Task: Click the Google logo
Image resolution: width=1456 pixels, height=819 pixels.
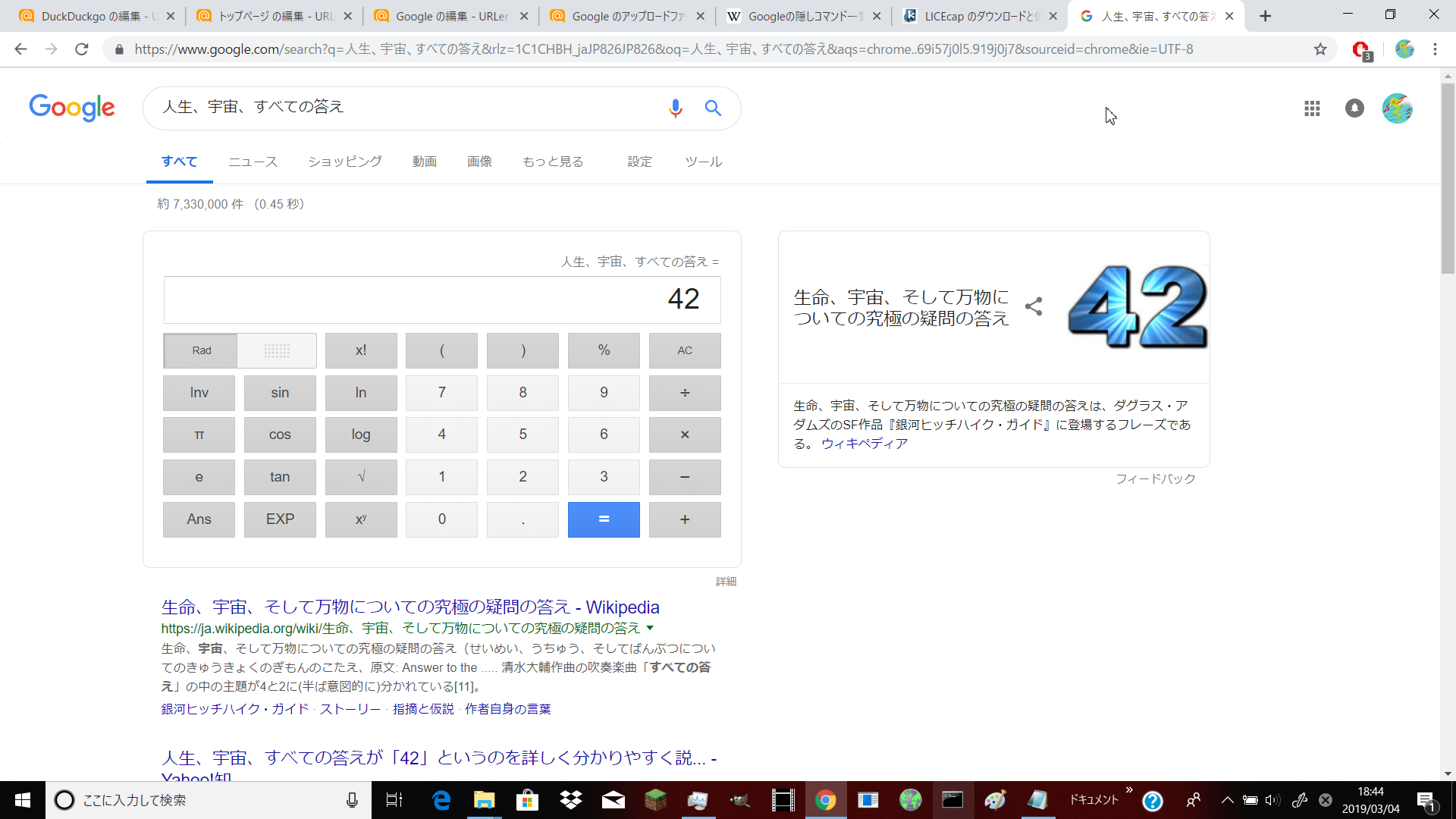Action: [72, 108]
